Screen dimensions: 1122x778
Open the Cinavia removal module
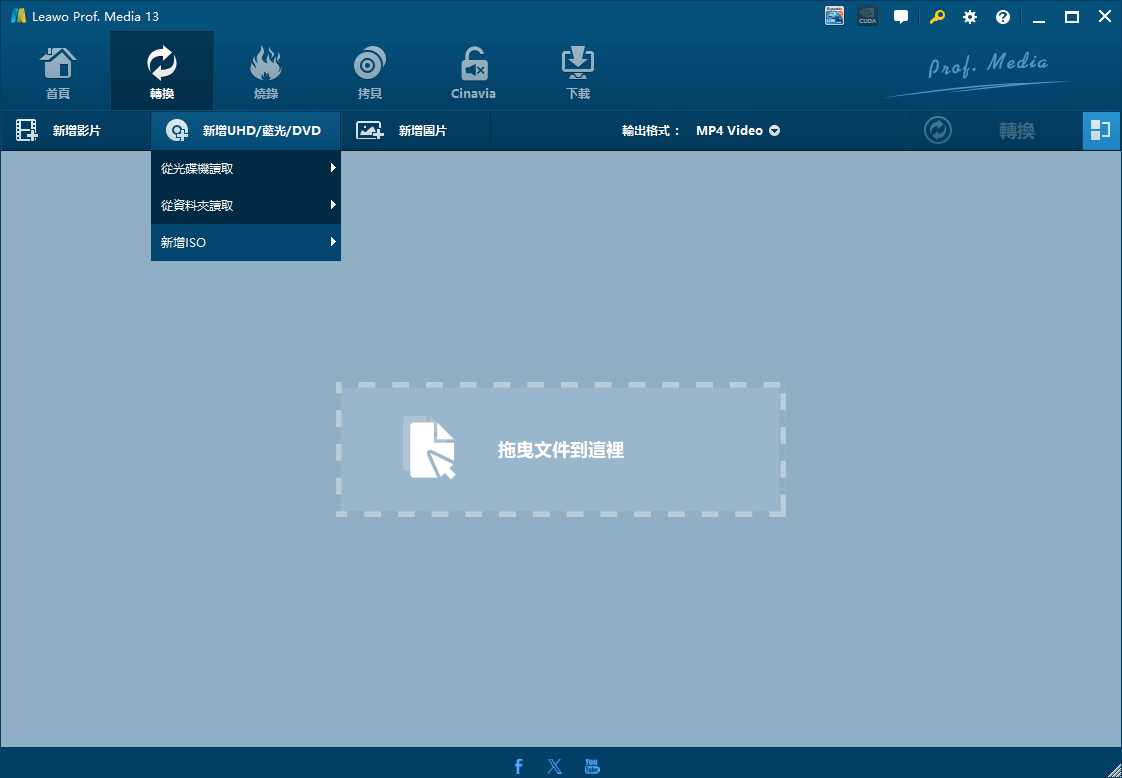pos(473,72)
